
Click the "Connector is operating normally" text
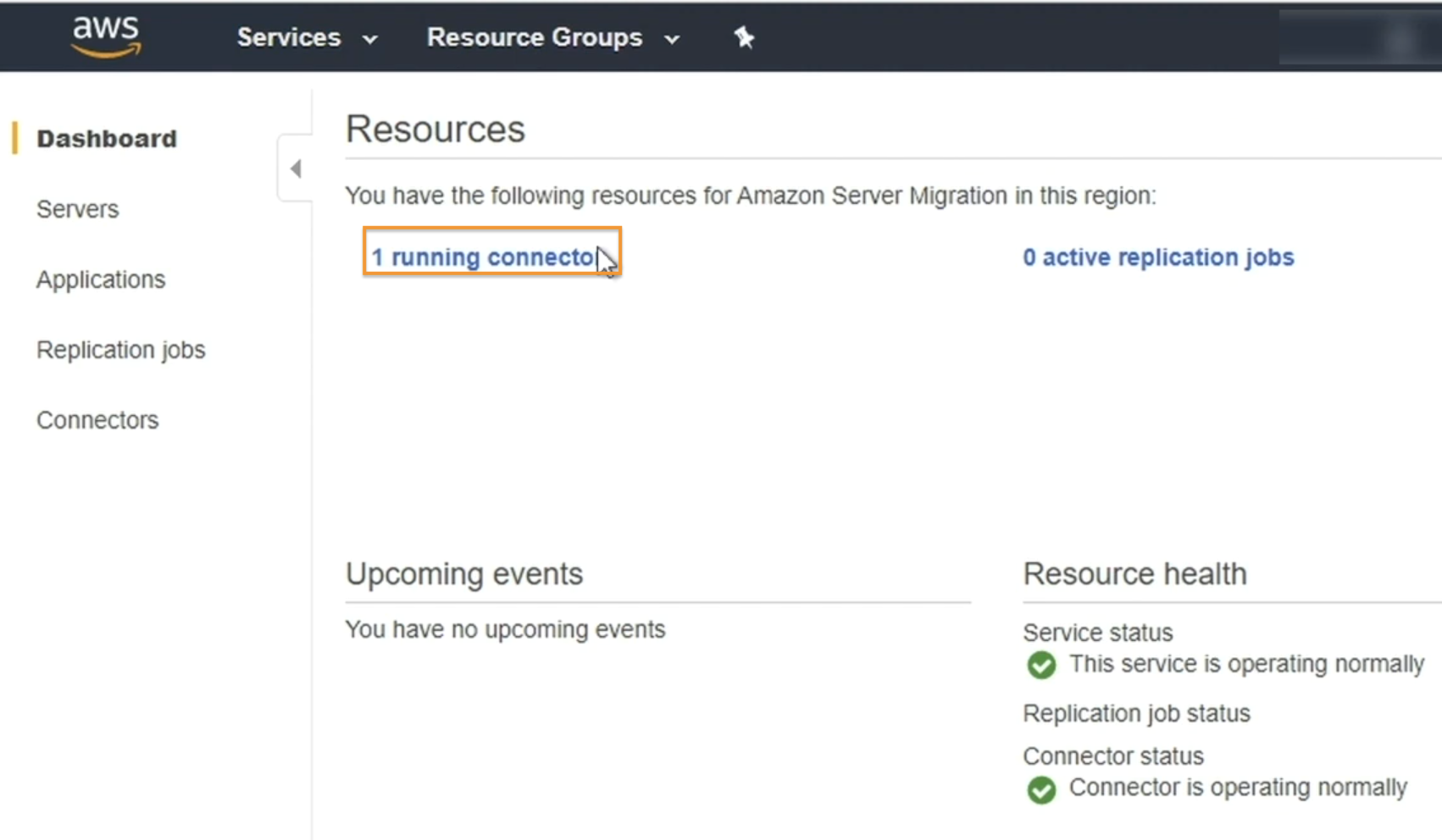pyautogui.click(x=1238, y=787)
